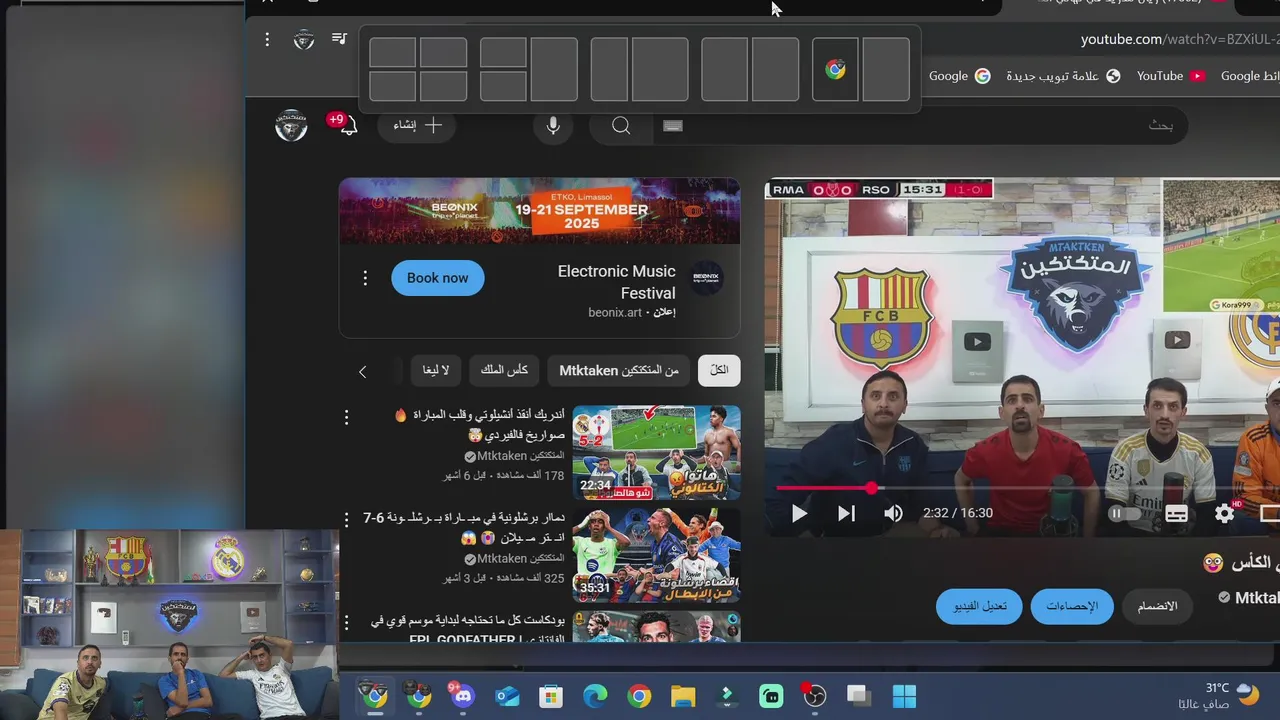Image resolution: width=1280 pixels, height=720 pixels.
Task: Open Chrome profile avatar in toolbar
Action: coord(304,39)
